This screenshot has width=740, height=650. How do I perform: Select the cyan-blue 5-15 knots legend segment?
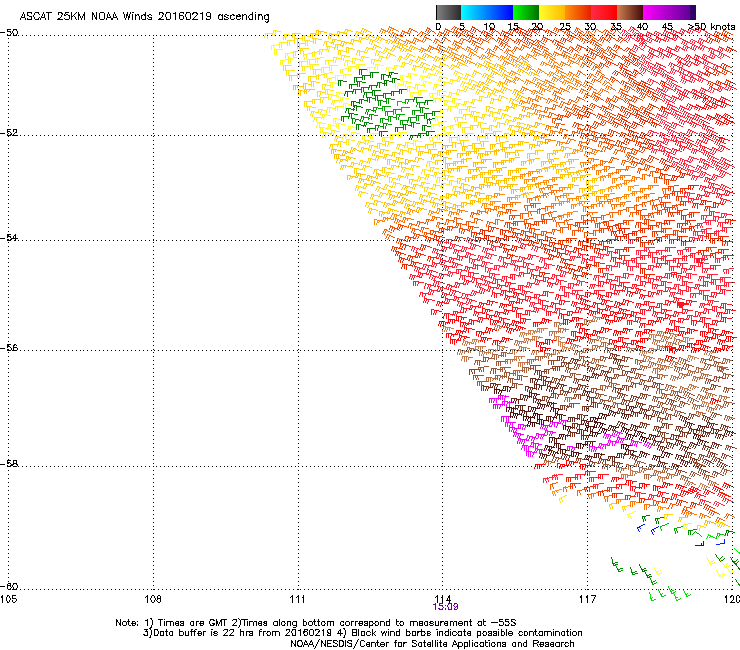click(487, 12)
